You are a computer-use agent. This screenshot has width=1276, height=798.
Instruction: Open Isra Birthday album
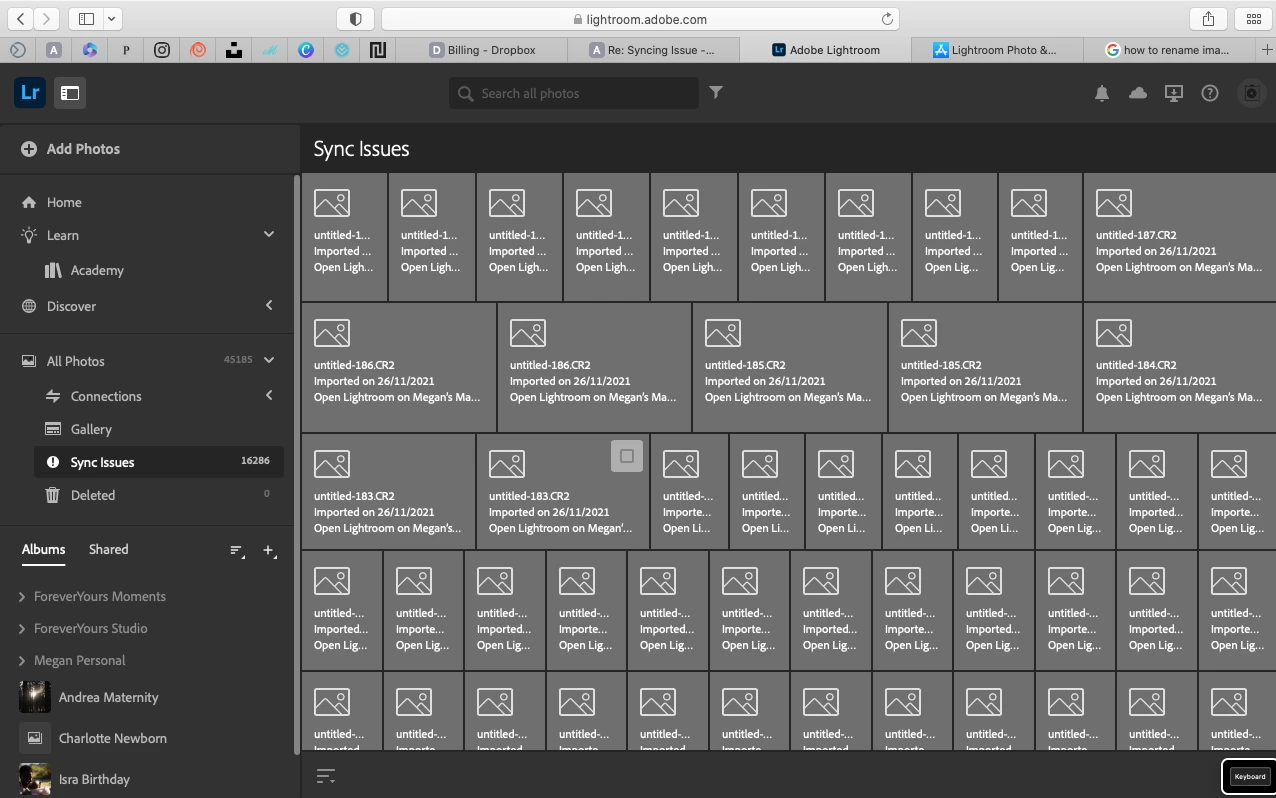click(x=94, y=779)
